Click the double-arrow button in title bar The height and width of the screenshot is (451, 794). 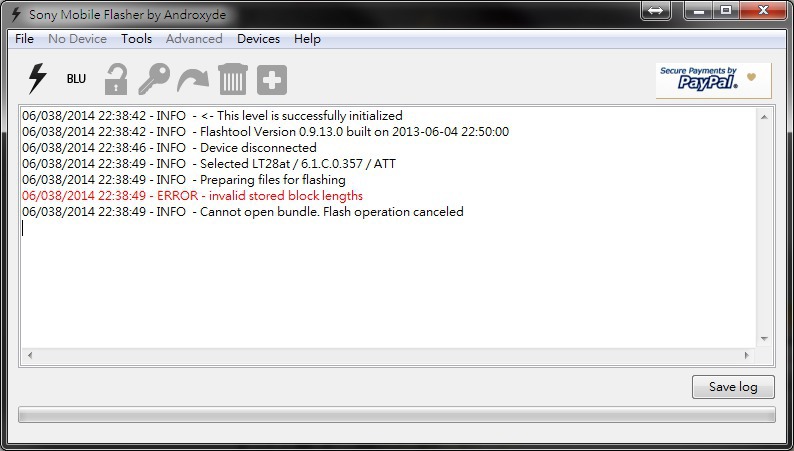(x=655, y=11)
